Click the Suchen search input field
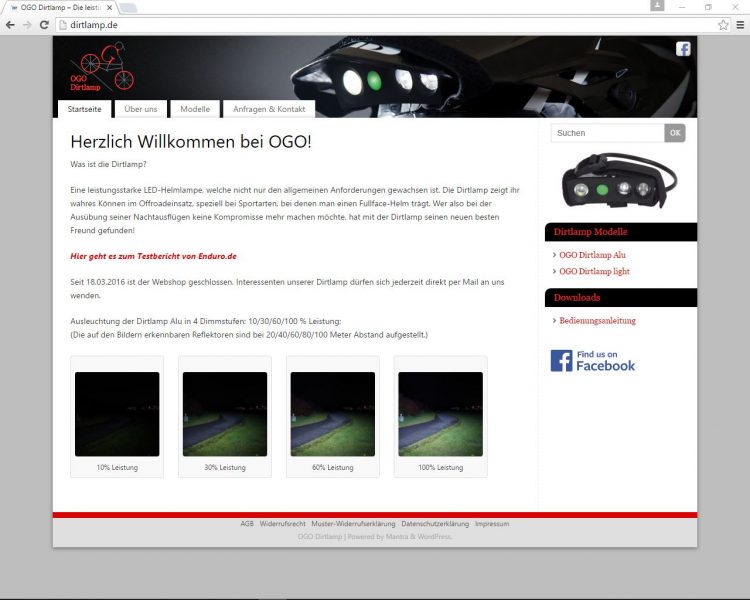The width and height of the screenshot is (750, 600). pos(607,133)
